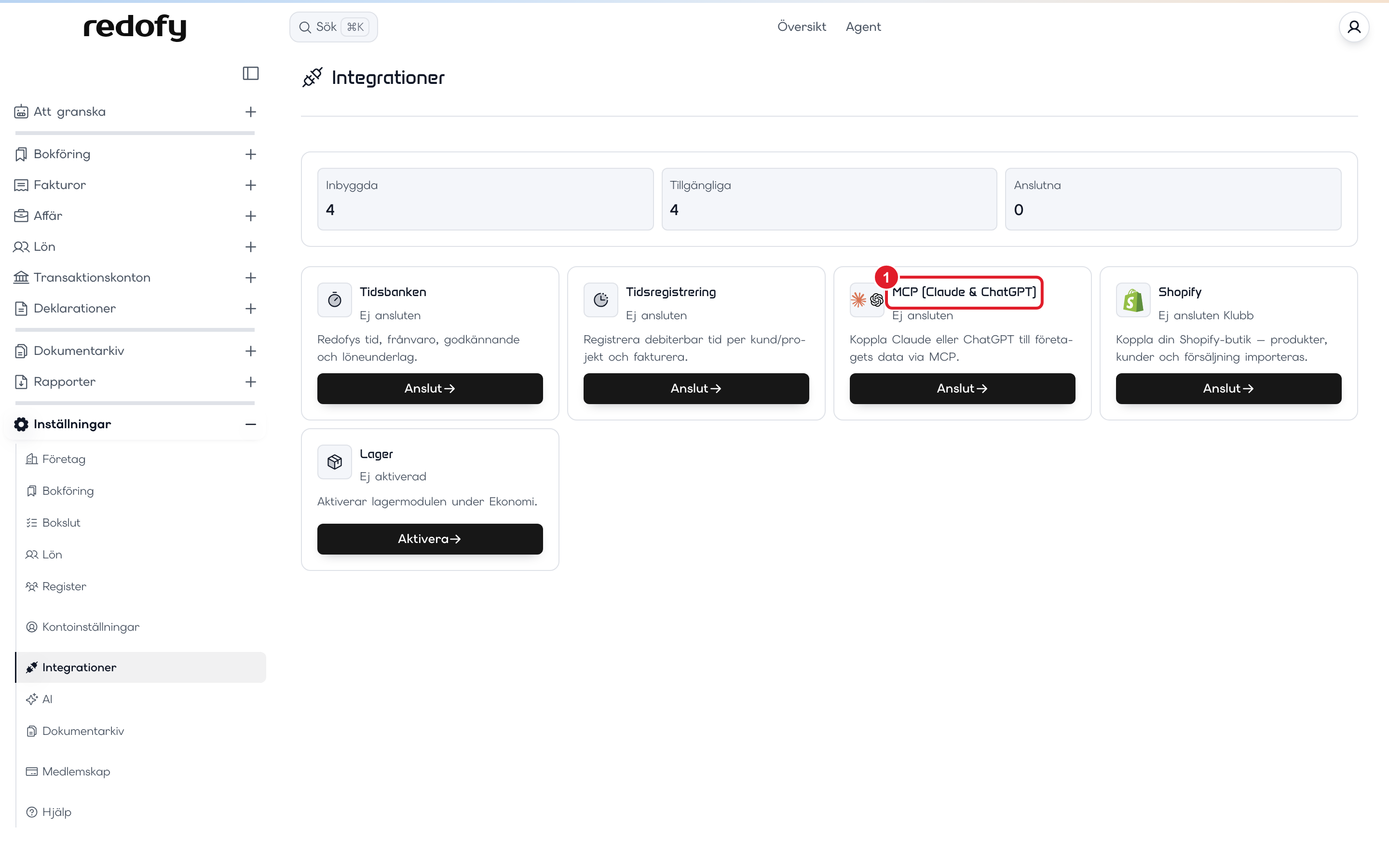The height and width of the screenshot is (868, 1389).
Task: Open the user profile icon
Action: coord(1353,27)
